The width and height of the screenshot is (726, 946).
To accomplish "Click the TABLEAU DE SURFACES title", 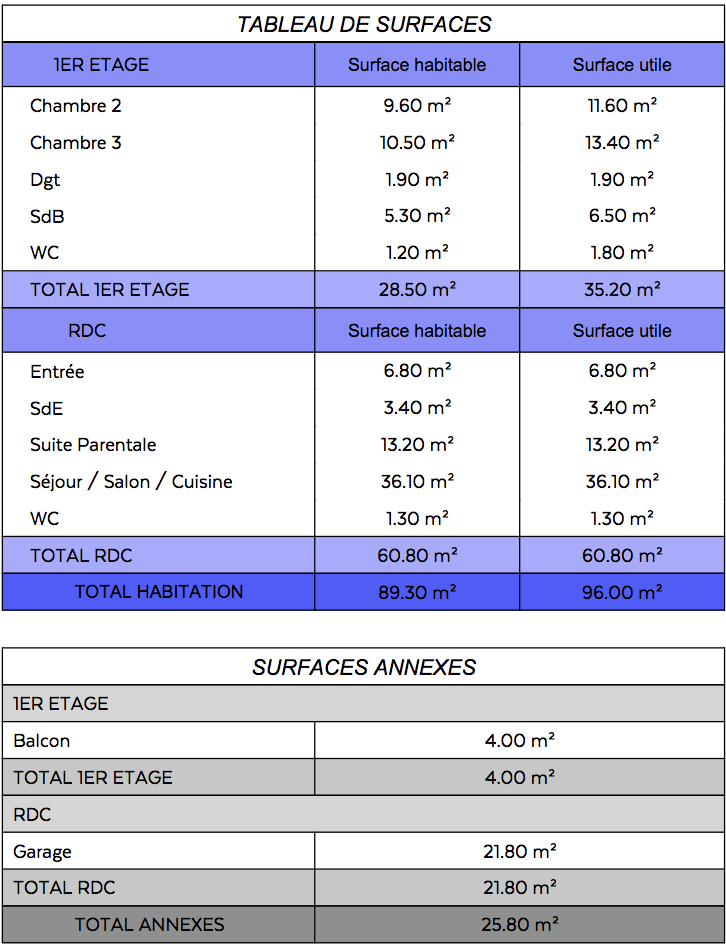I will click(x=363, y=25).
